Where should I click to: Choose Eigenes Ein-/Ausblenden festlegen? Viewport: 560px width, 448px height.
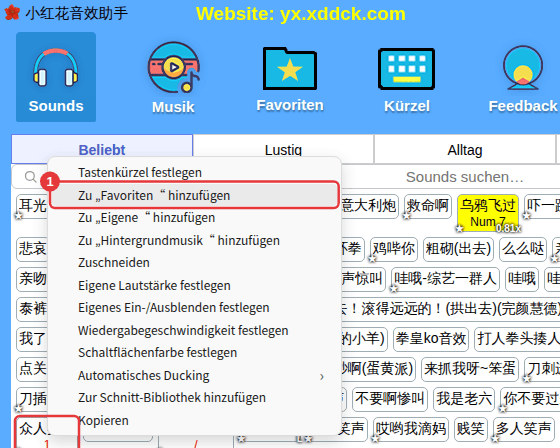pos(195,308)
